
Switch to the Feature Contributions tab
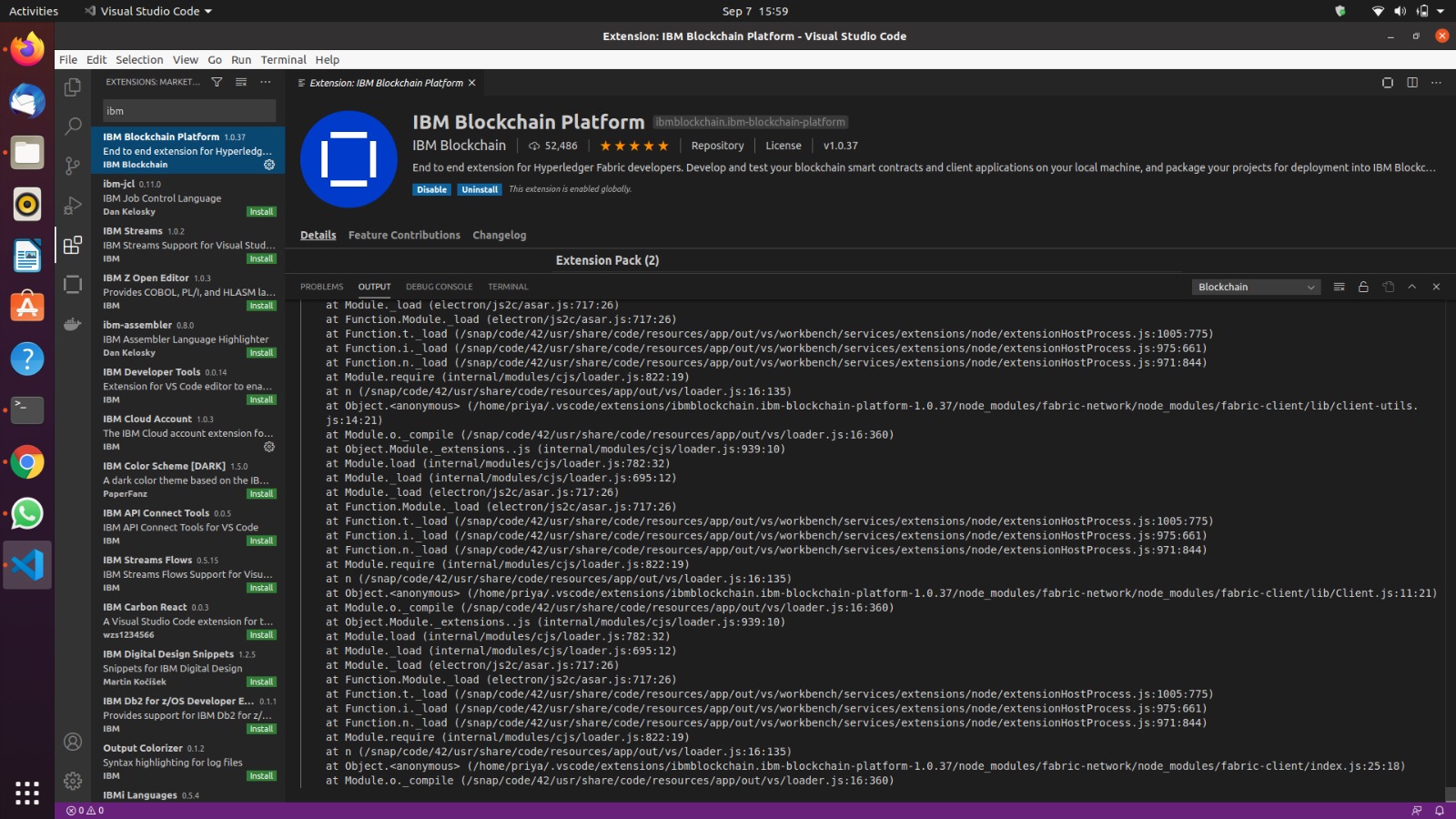[404, 235]
